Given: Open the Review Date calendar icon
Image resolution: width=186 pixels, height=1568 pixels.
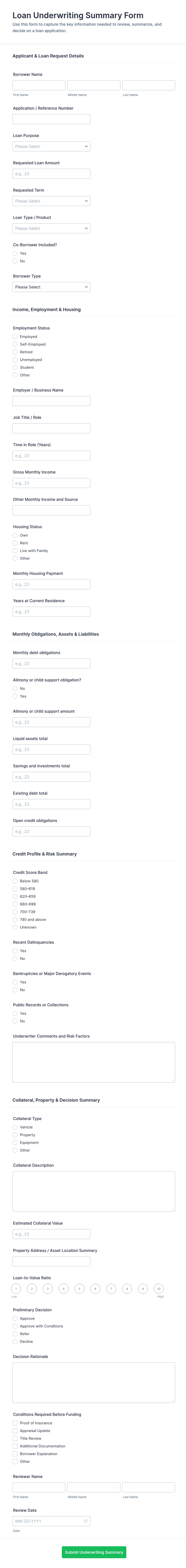Looking at the screenshot, I should (x=86, y=1521).
